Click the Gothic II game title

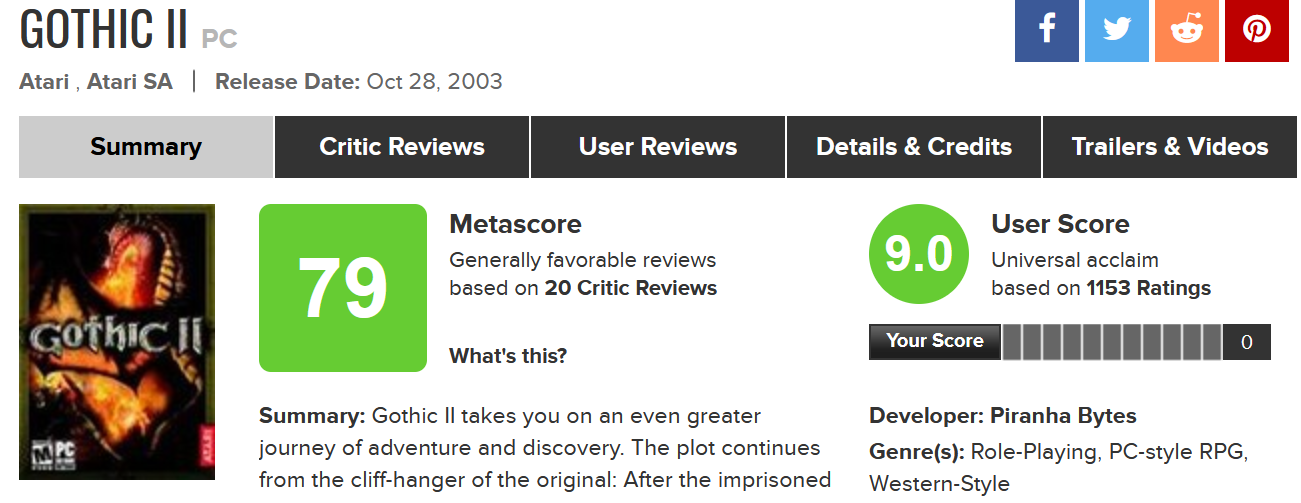coord(104,31)
